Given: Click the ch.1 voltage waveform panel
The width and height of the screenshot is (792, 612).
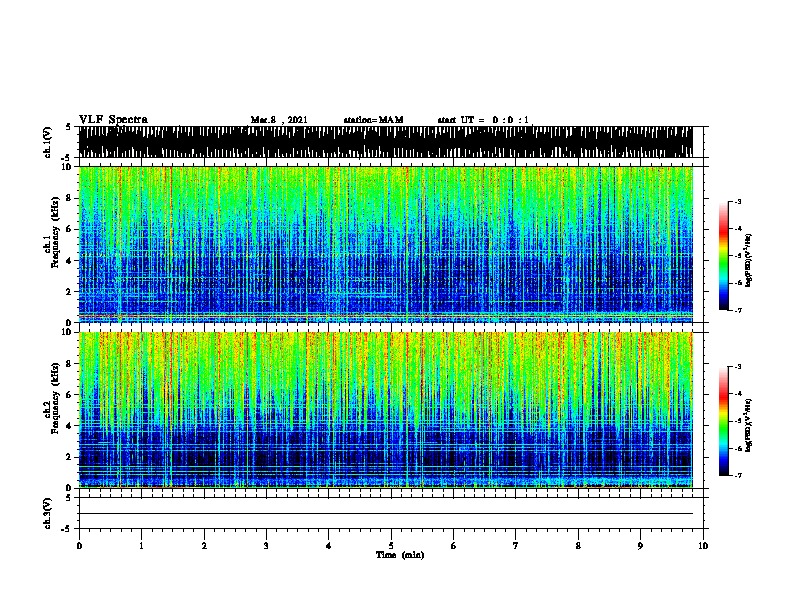Looking at the screenshot, I should point(385,142).
